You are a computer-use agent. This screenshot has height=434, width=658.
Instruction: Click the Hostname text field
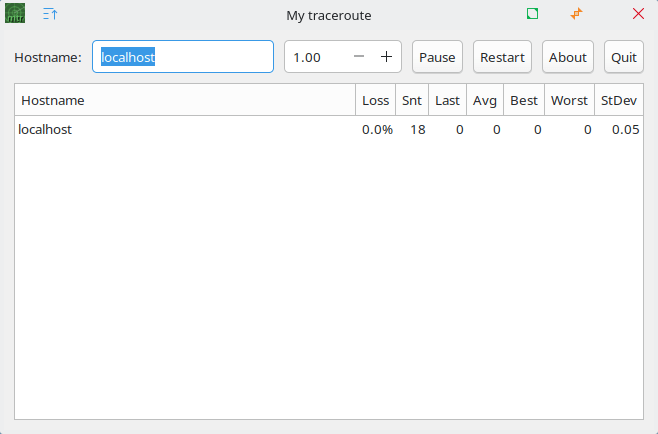(x=183, y=57)
